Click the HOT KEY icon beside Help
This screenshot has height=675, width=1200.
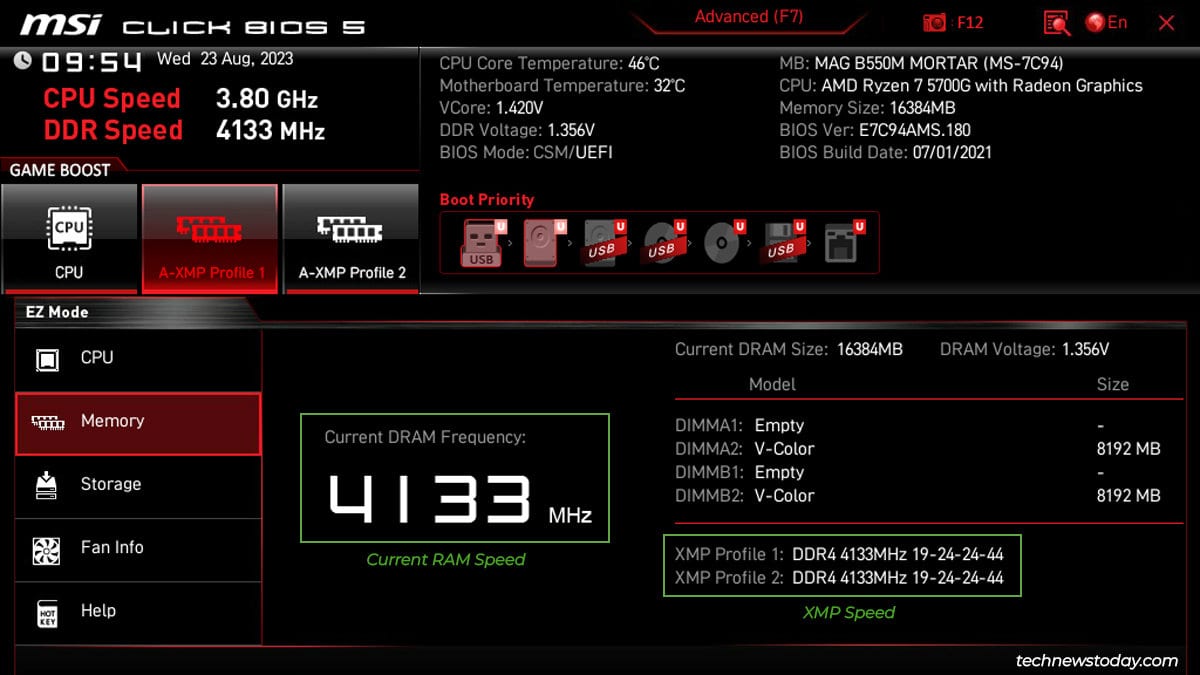pos(47,612)
